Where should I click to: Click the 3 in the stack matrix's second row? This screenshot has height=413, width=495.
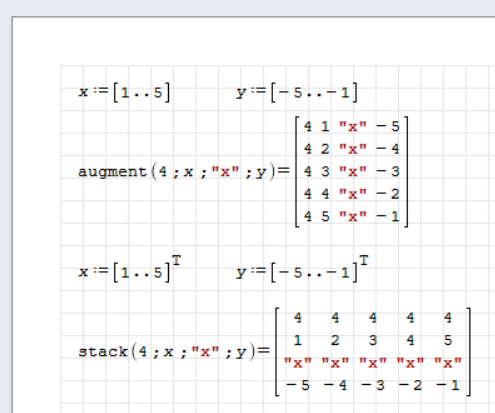373,340
